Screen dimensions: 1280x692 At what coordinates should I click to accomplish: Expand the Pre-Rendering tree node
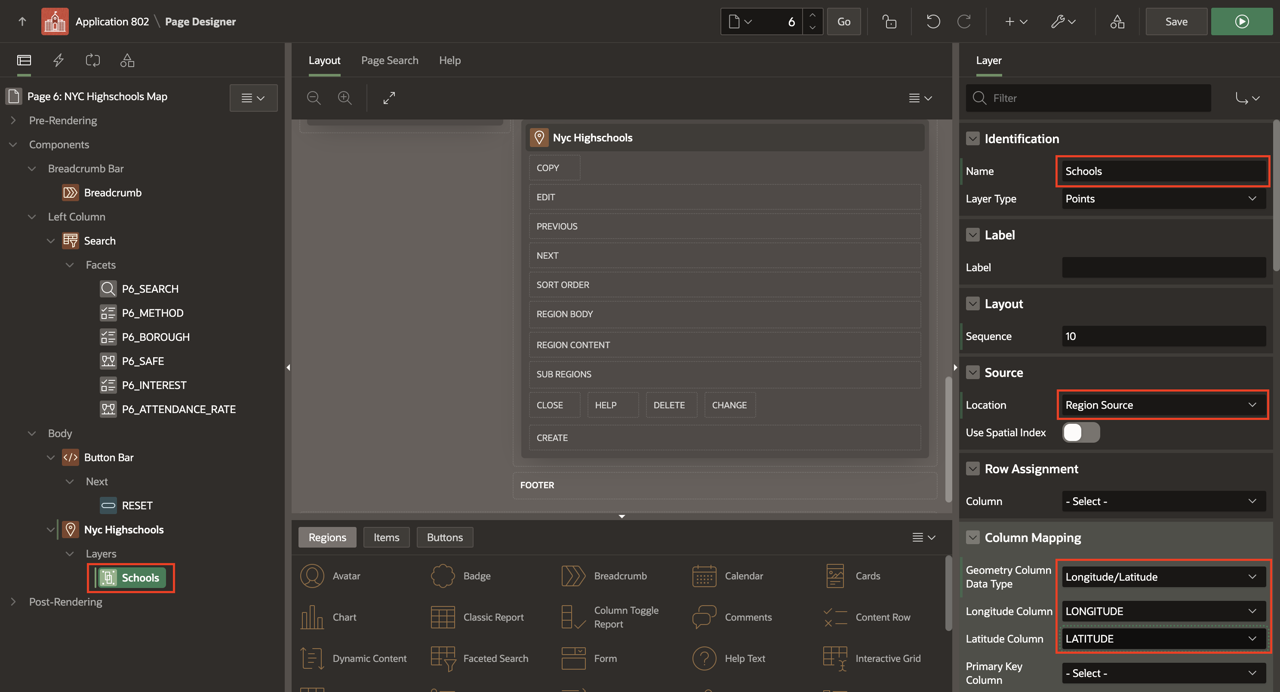(13, 121)
